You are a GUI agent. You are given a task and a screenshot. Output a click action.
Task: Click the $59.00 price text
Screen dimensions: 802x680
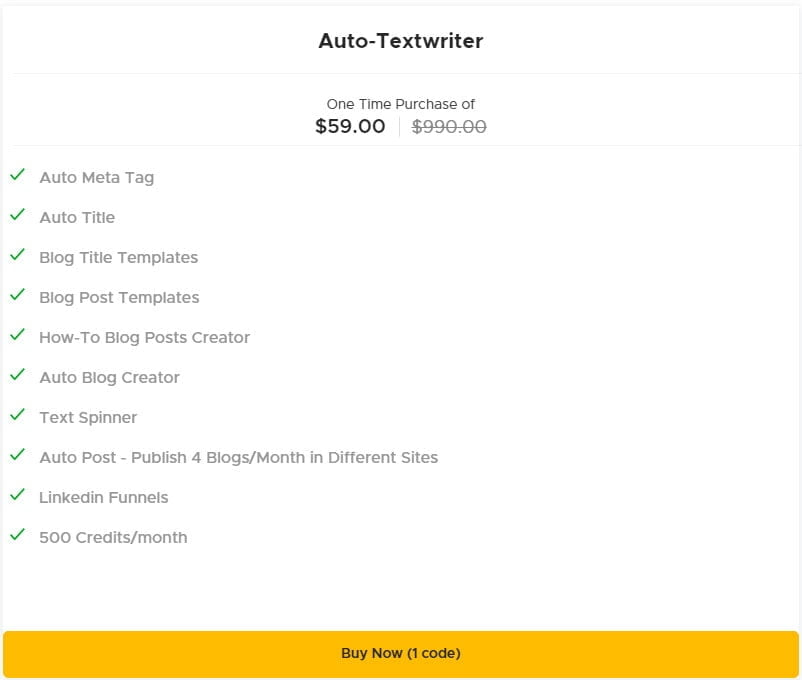tap(350, 127)
